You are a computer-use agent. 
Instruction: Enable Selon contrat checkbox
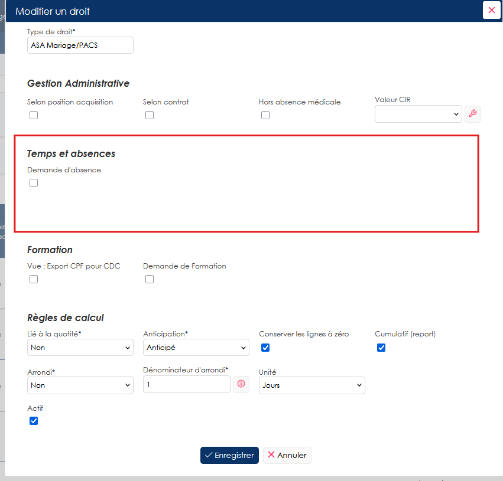[149, 115]
